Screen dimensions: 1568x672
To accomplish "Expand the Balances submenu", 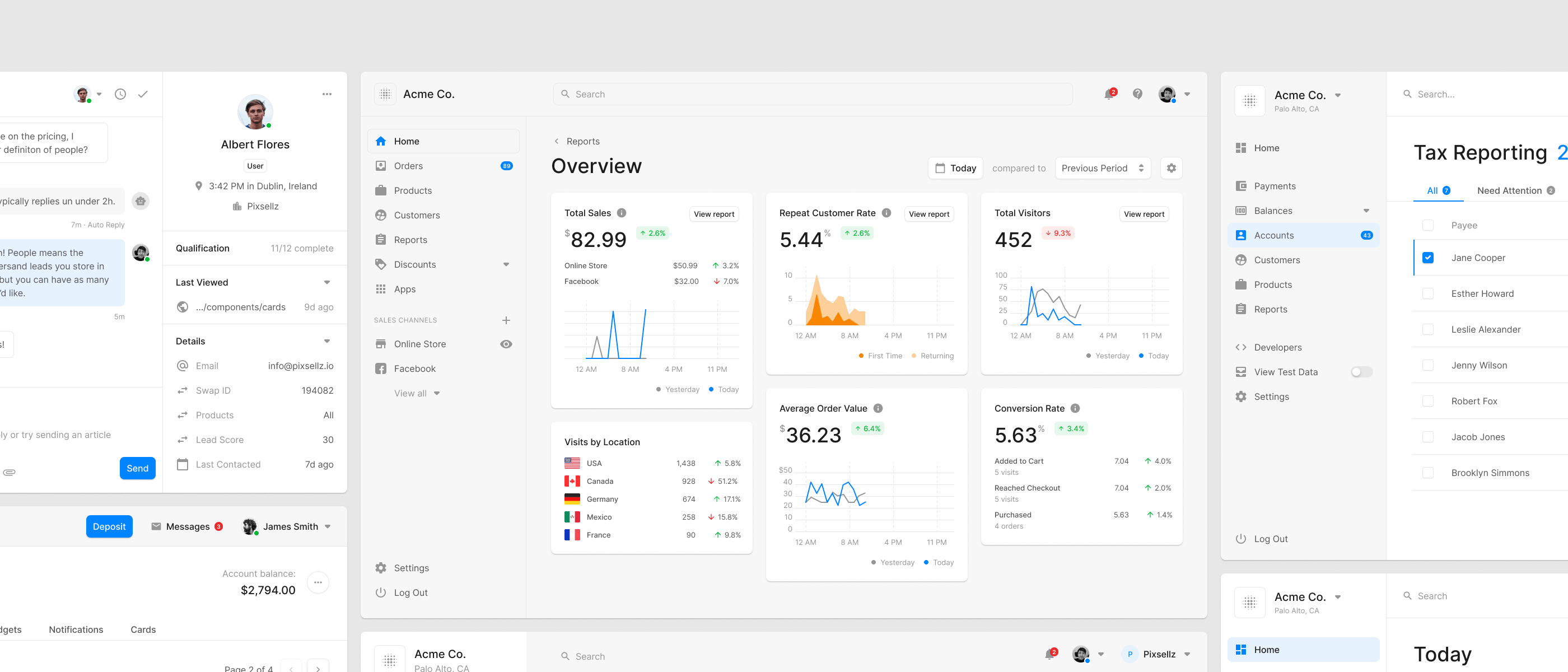I will coord(1366,211).
